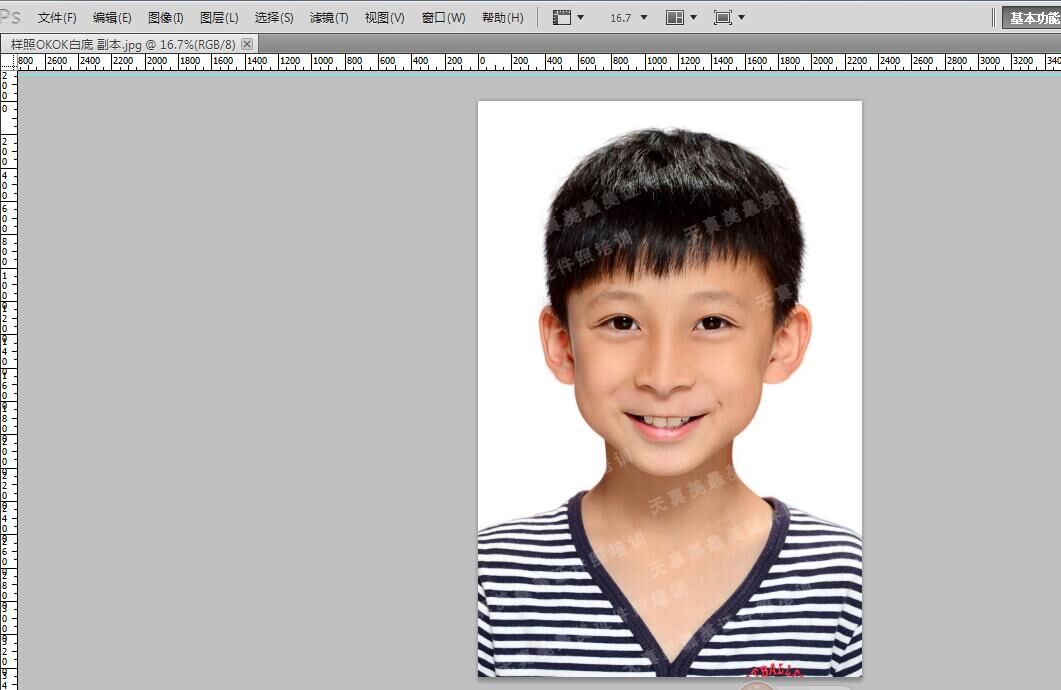1061x690 pixels.
Task: Open the 视图(V) menu
Action: [385, 18]
